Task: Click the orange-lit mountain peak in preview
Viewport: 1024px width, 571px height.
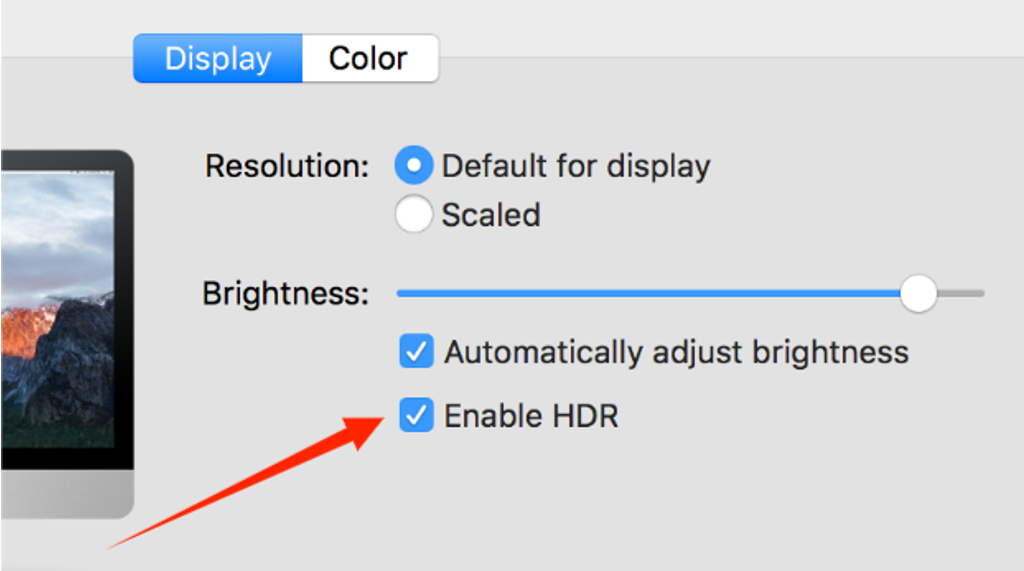Action: tap(26, 330)
